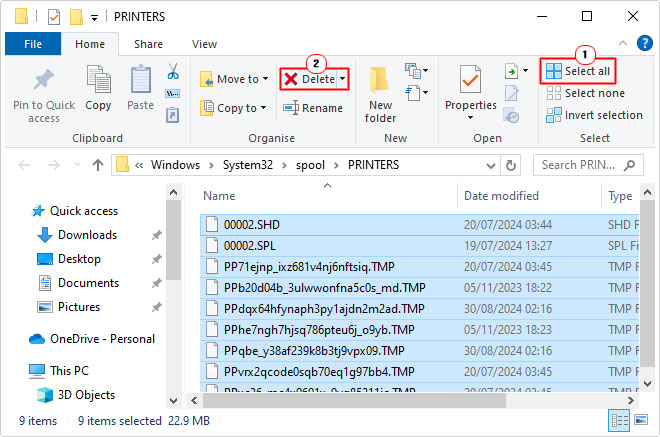660x437 pixels.
Task: Switch to the Home ribbon tab
Action: [90, 44]
